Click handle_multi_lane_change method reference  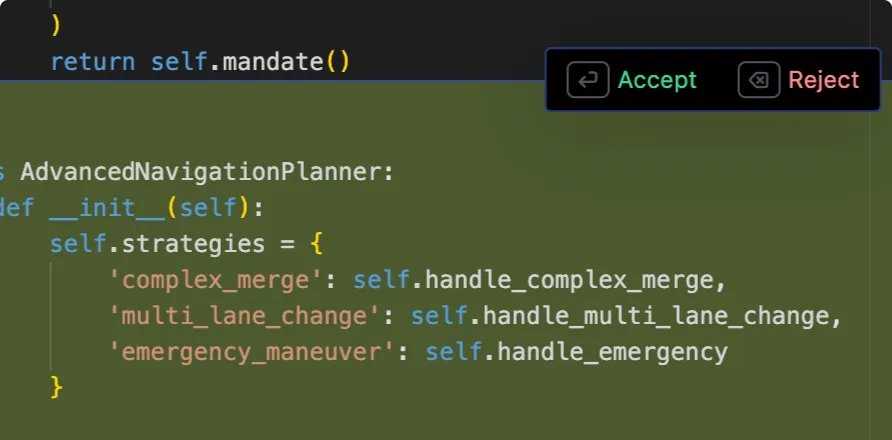[x=655, y=316]
